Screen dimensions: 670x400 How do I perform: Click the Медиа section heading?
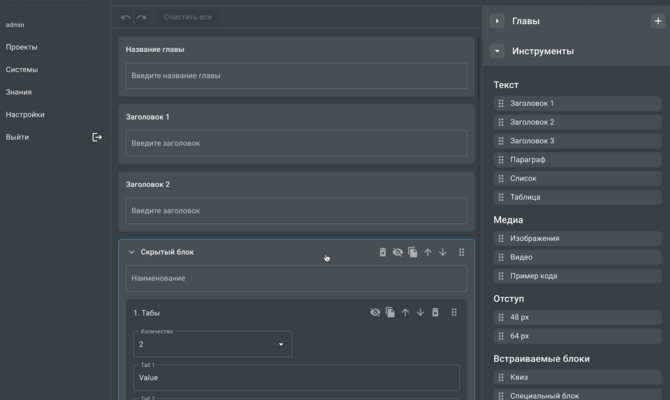508,220
